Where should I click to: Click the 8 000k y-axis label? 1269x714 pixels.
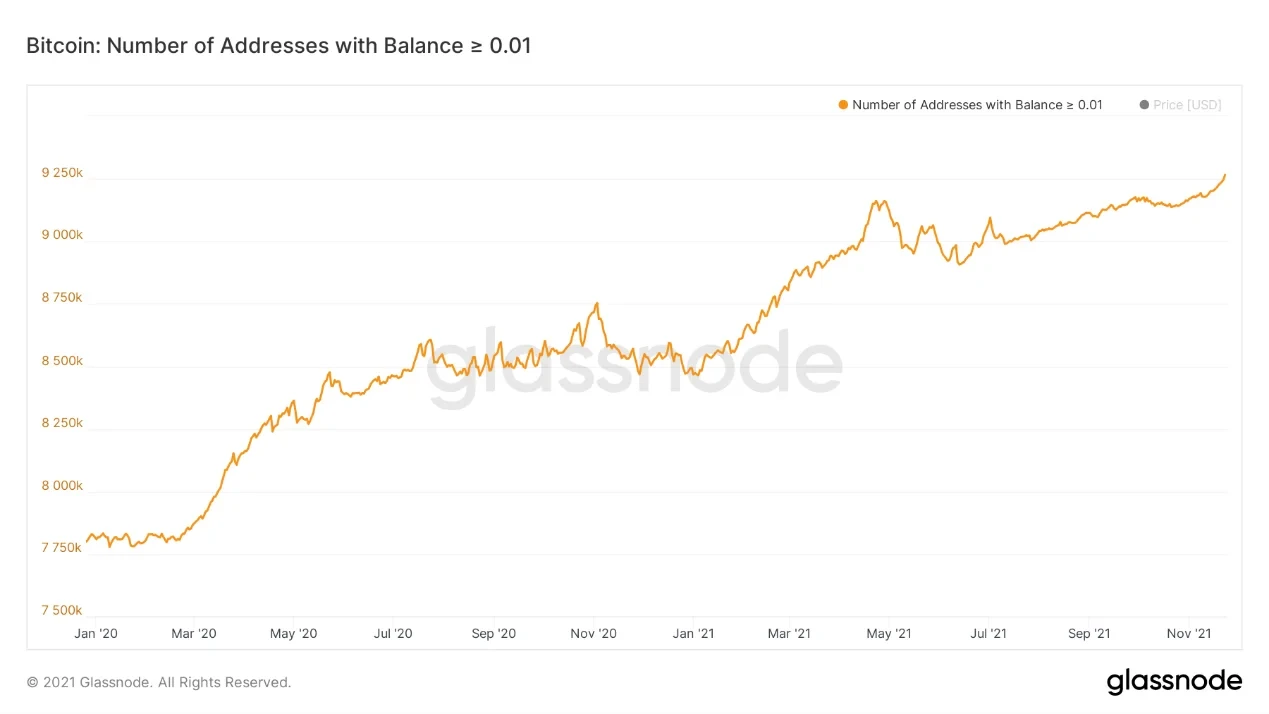pos(62,486)
